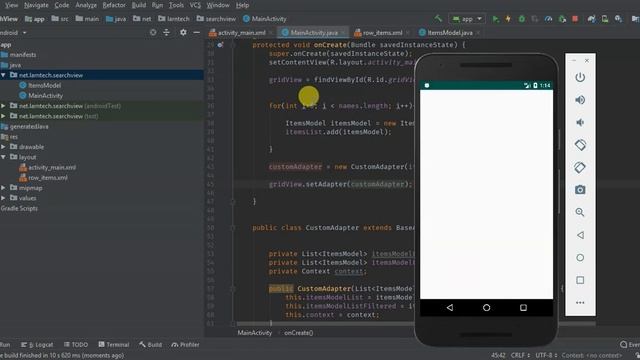Open the Analyze menu
The width and height of the screenshot is (640, 360).
point(86,5)
